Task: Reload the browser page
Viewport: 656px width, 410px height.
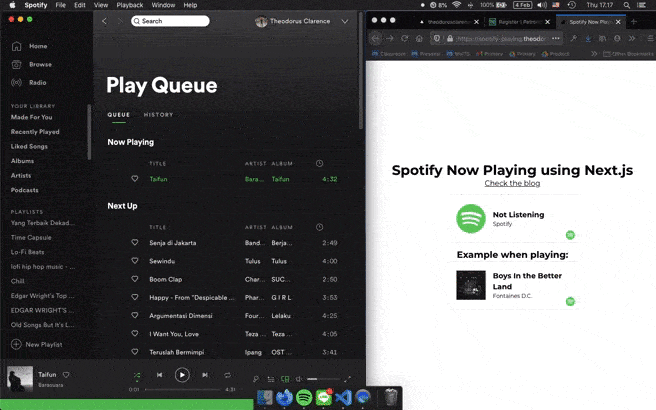Action: [x=405, y=38]
